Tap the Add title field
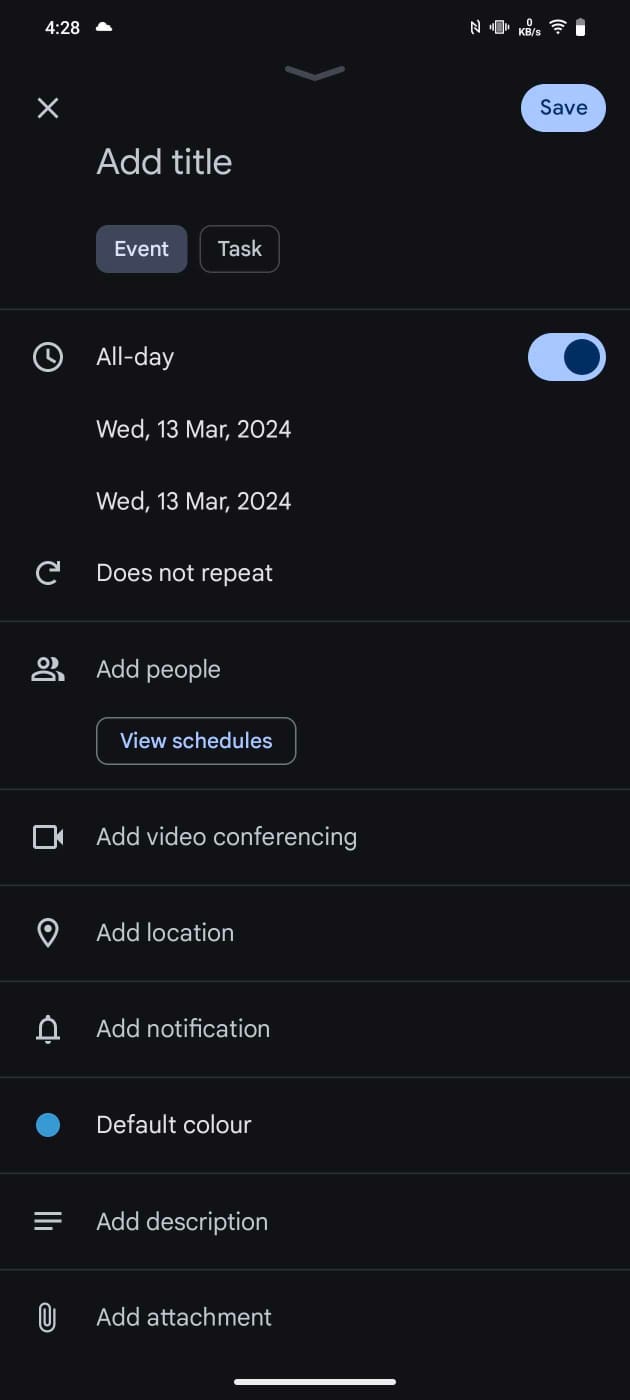Screen dimensions: 630x1400 coord(164,162)
